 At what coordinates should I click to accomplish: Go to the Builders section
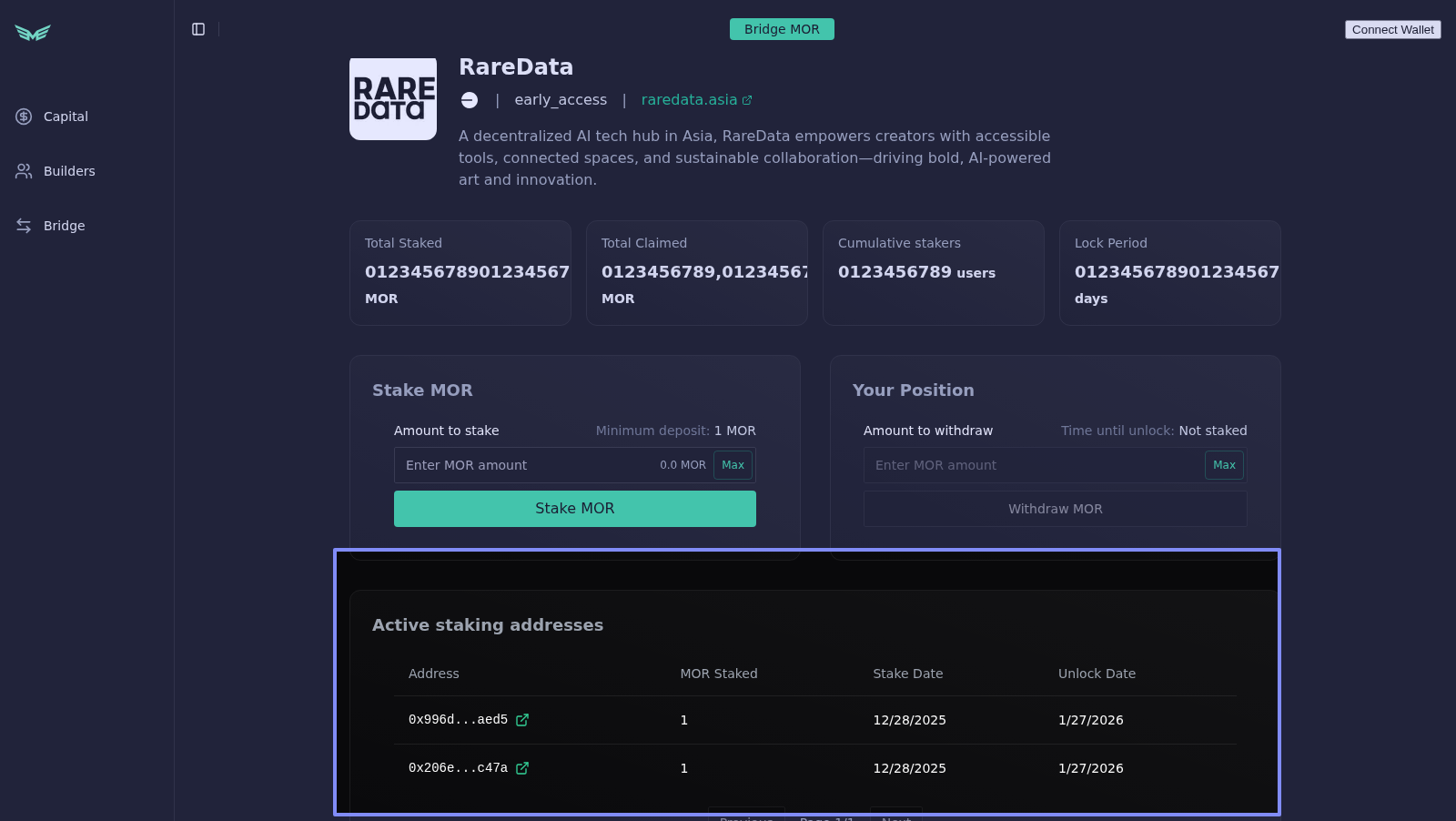tap(69, 171)
